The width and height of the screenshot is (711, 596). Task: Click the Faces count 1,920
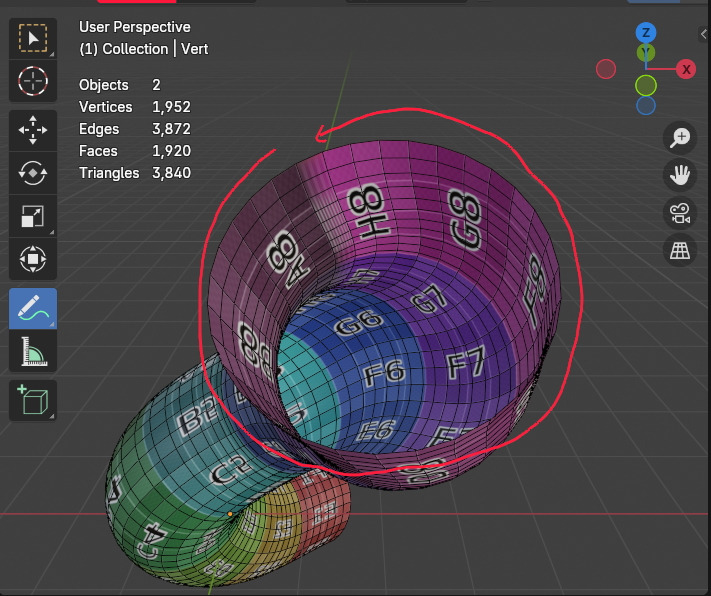click(171, 151)
